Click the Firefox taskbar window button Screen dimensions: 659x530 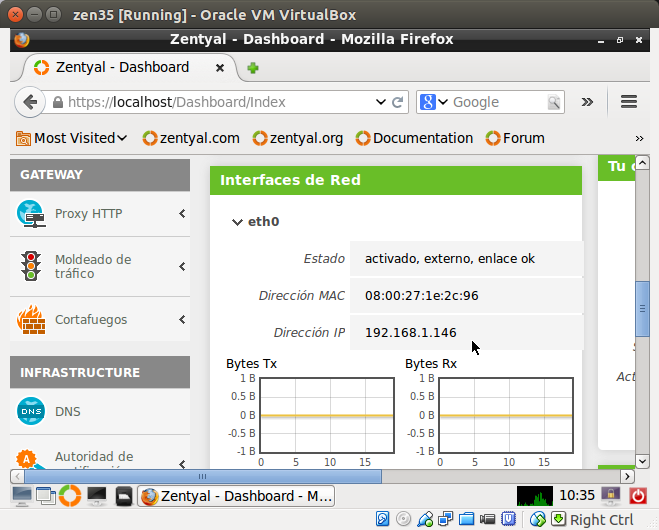[236, 496]
